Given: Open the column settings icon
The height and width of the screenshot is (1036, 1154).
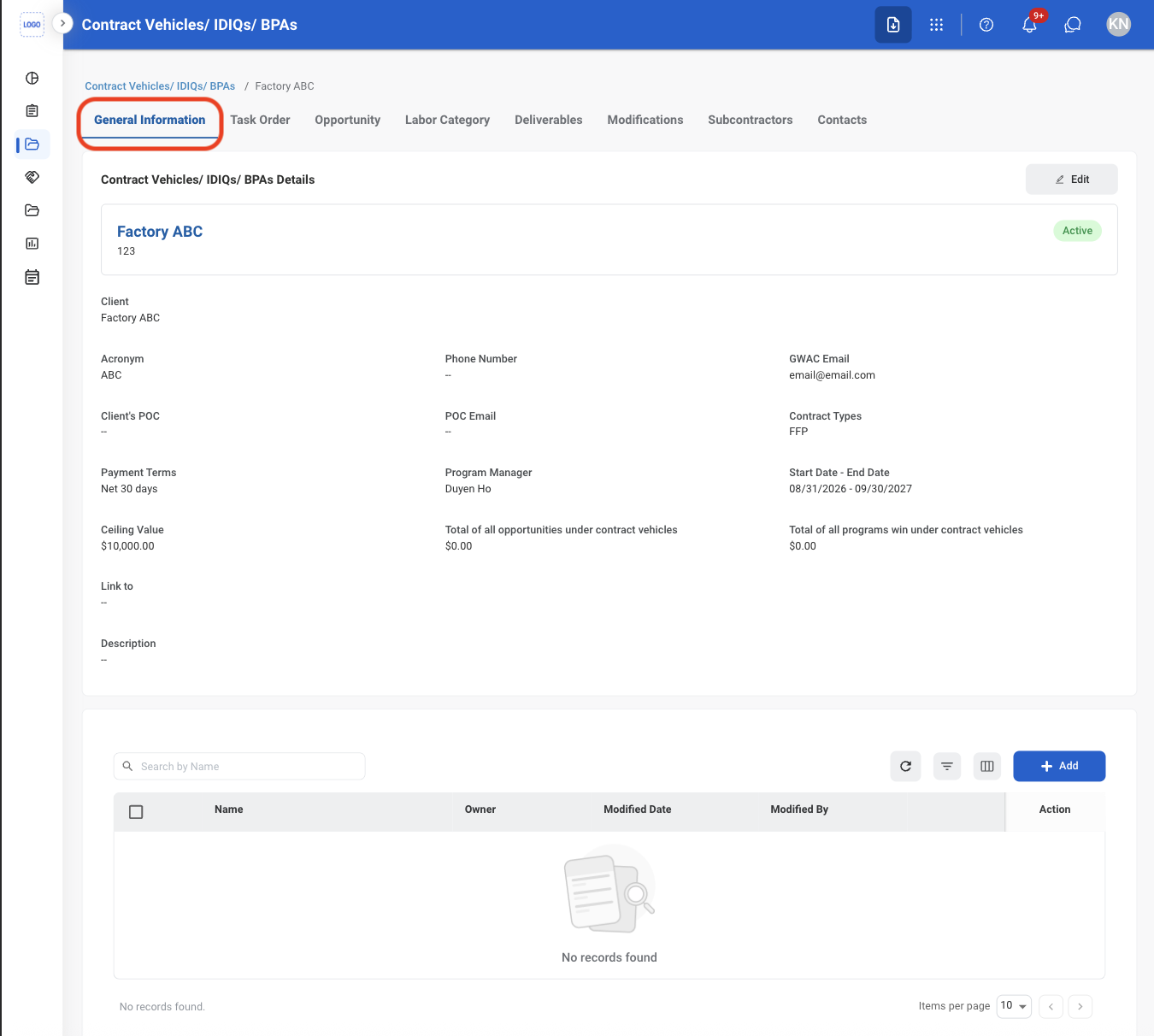Looking at the screenshot, I should click(987, 766).
